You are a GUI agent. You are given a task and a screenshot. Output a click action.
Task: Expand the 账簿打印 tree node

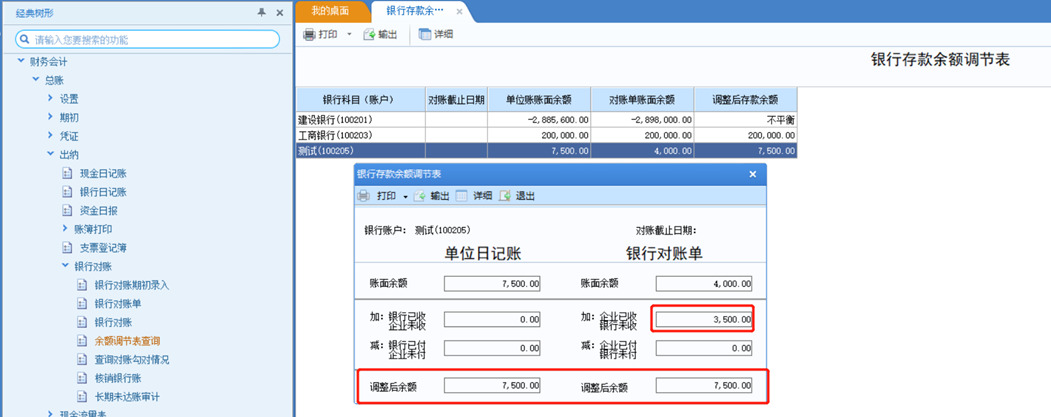66,229
